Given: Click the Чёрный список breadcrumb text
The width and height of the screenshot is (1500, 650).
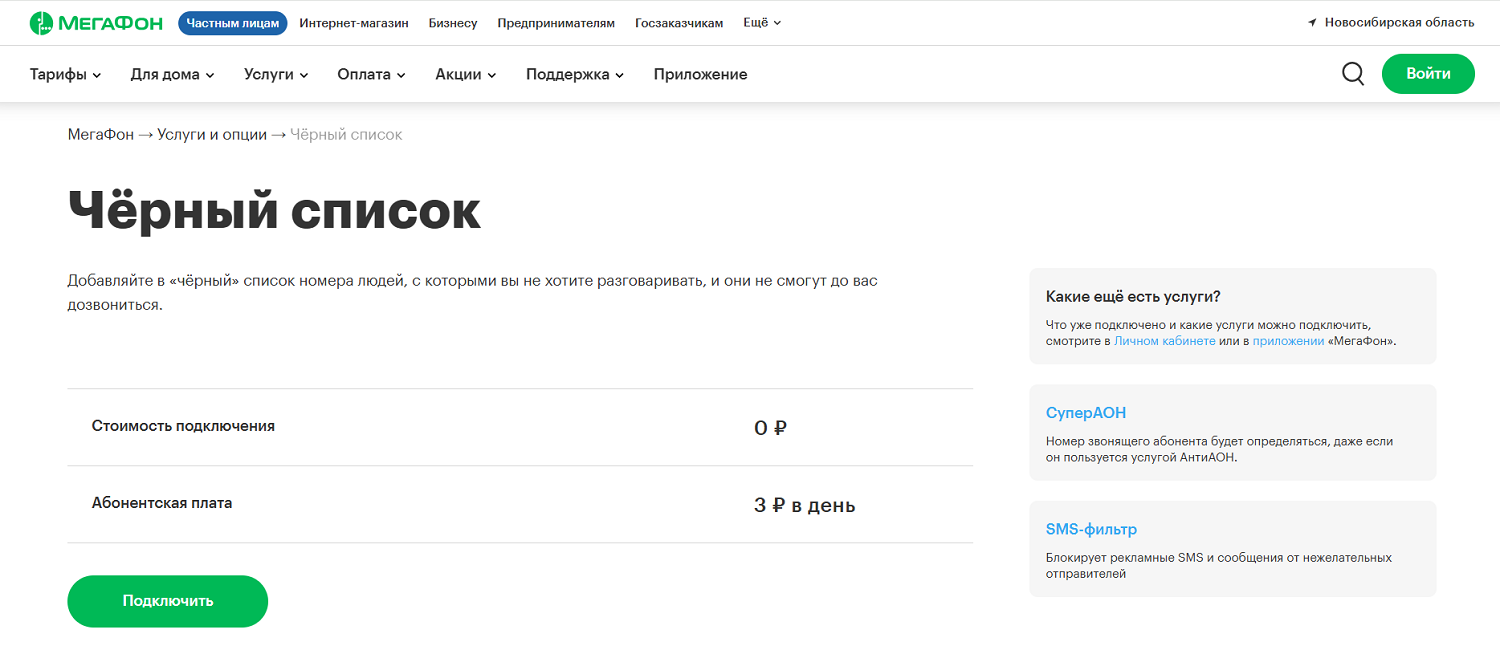Looking at the screenshot, I should coord(346,134).
